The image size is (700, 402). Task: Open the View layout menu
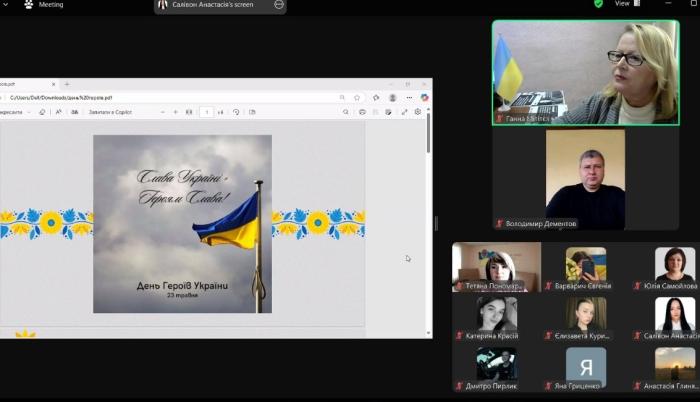click(627, 4)
